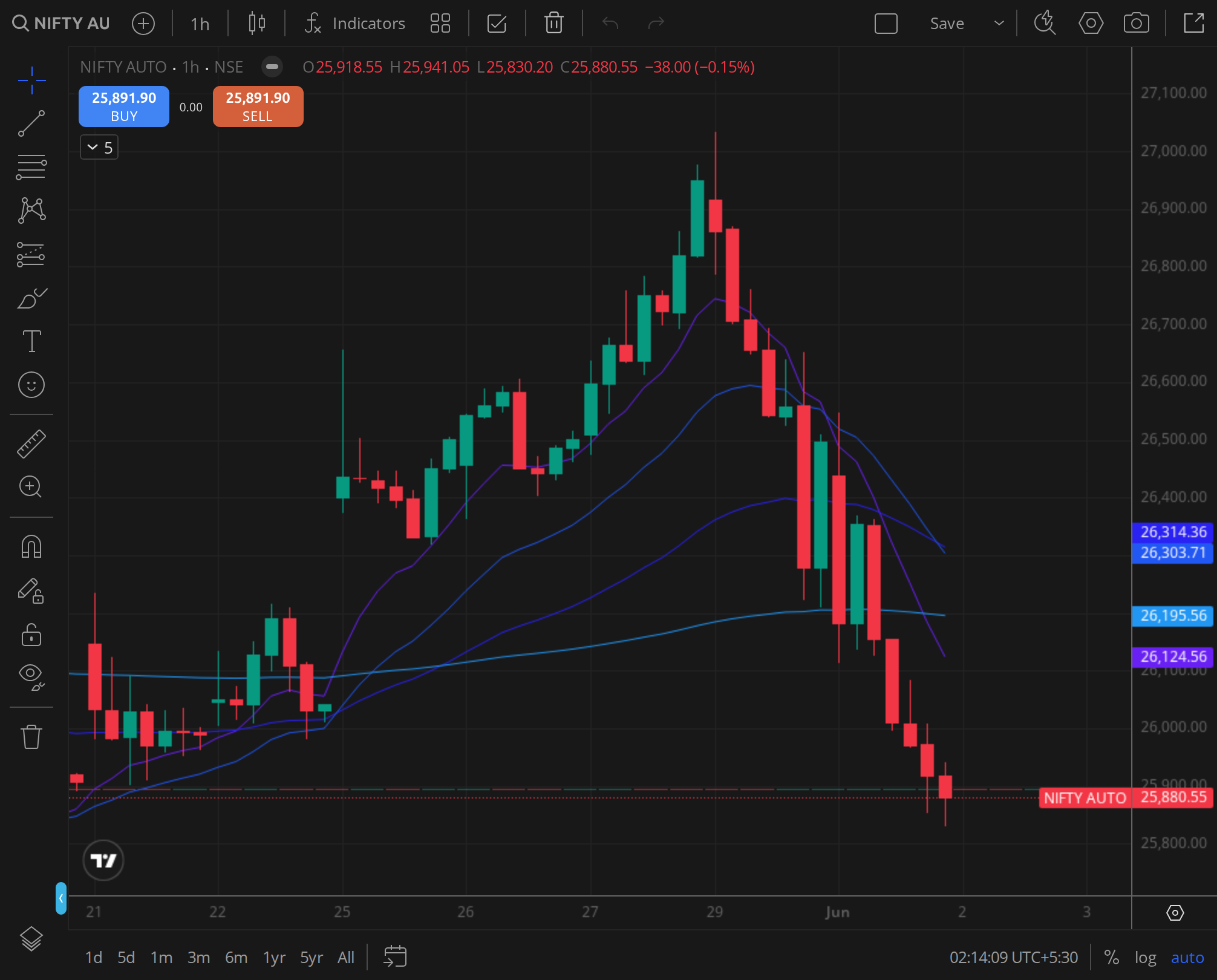Open chart in fullscreen popup
Viewport: 1217px width, 980px height.
pyautogui.click(x=1194, y=24)
